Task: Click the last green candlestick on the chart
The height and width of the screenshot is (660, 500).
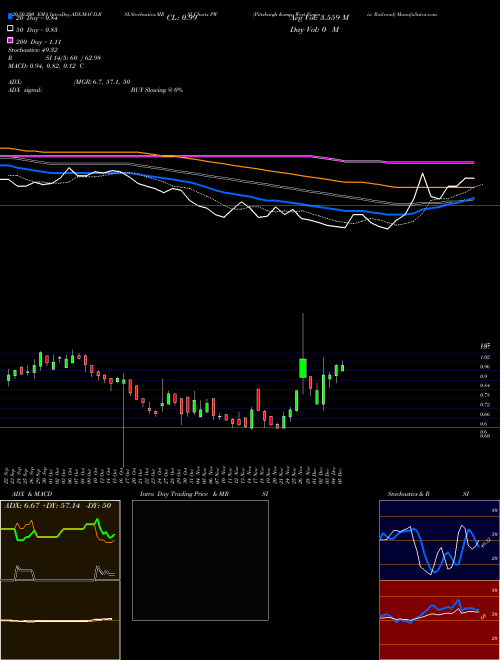Action: 343,367
